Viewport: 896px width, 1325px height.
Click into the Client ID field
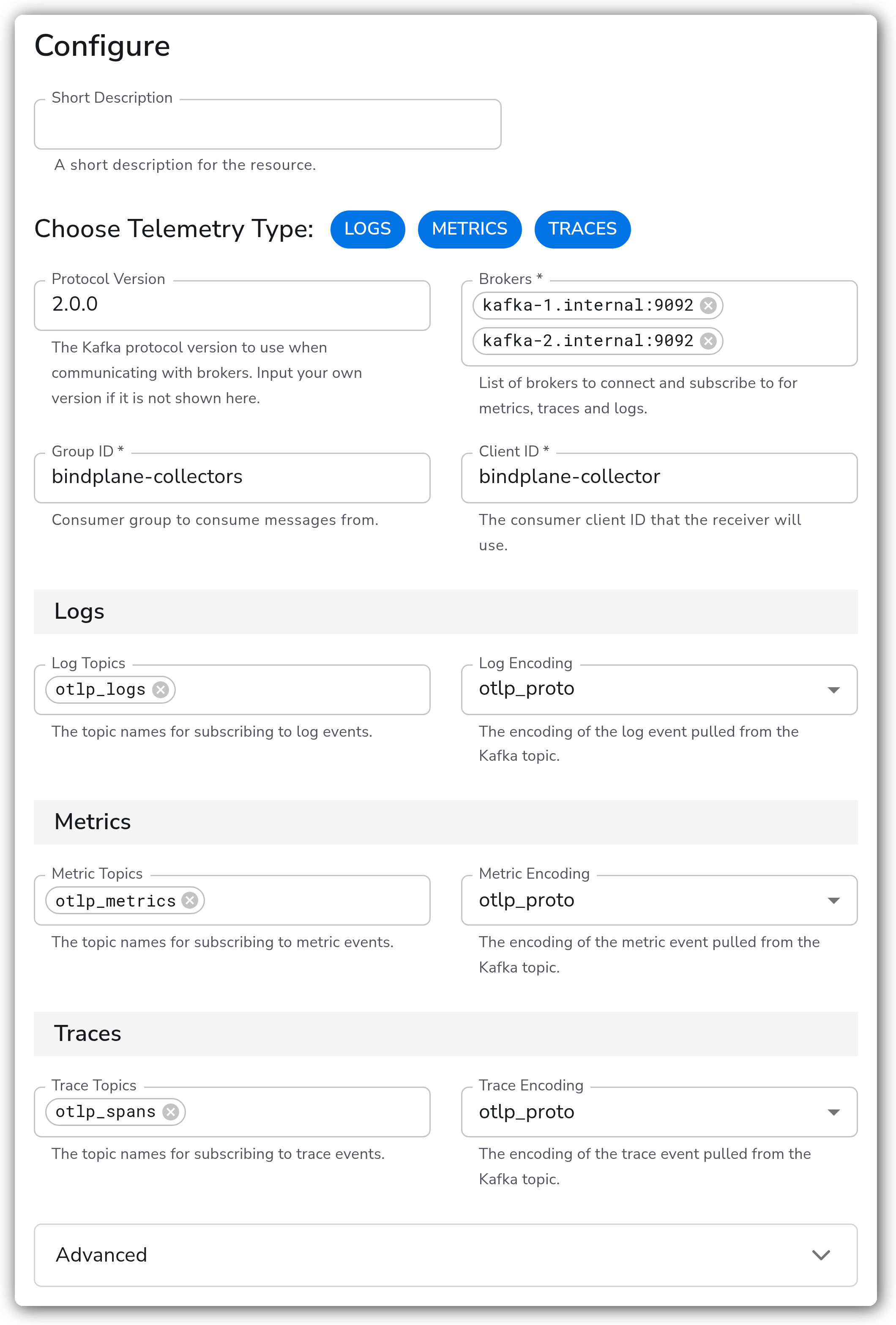pos(659,478)
